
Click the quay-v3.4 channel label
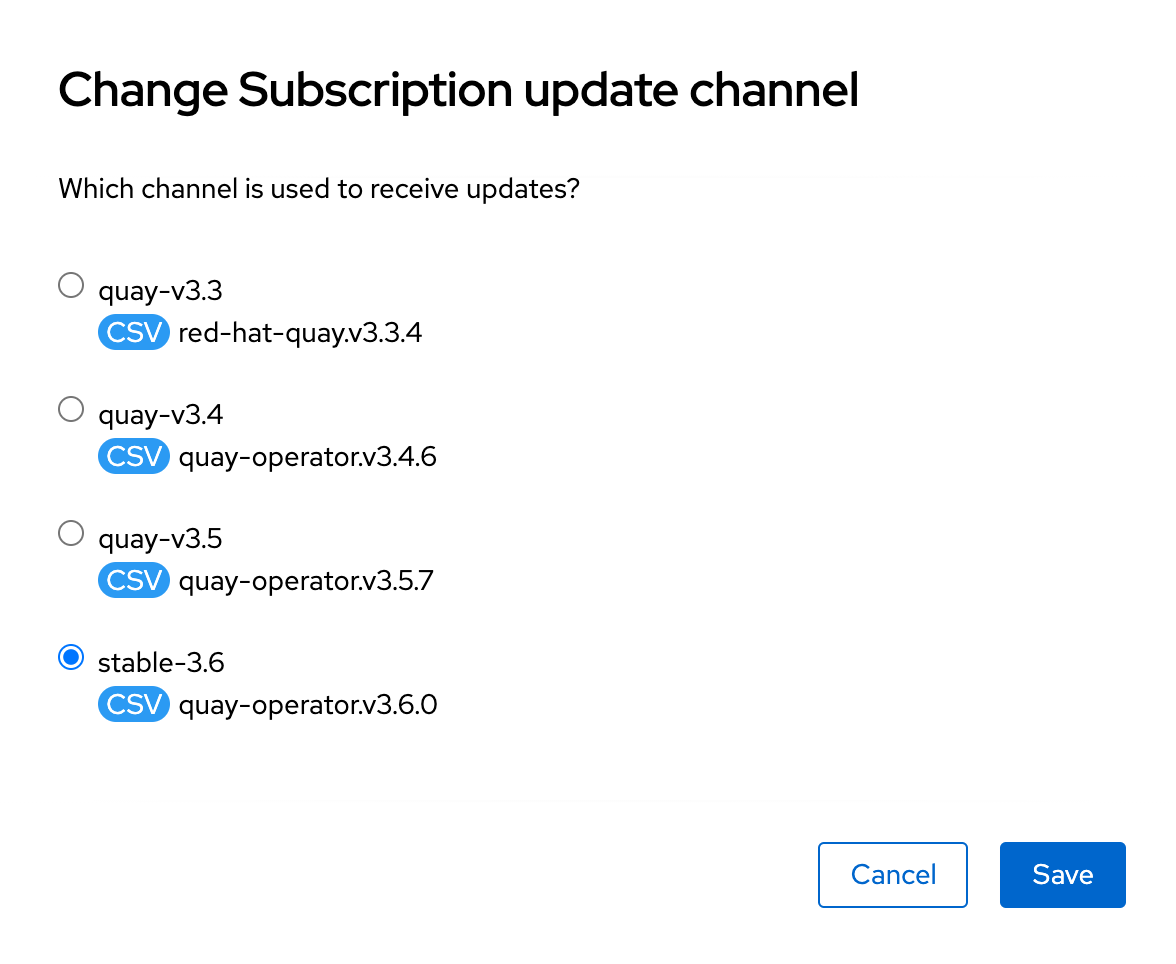click(160, 415)
